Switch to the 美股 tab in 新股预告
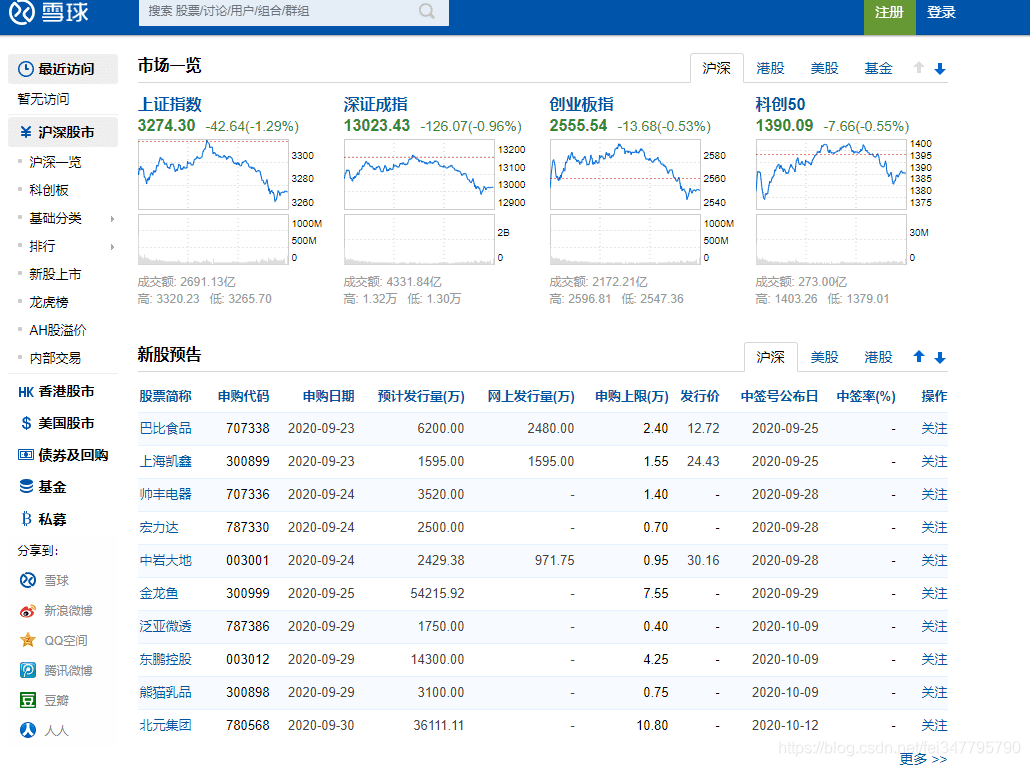The image size is (1030, 766). (823, 356)
